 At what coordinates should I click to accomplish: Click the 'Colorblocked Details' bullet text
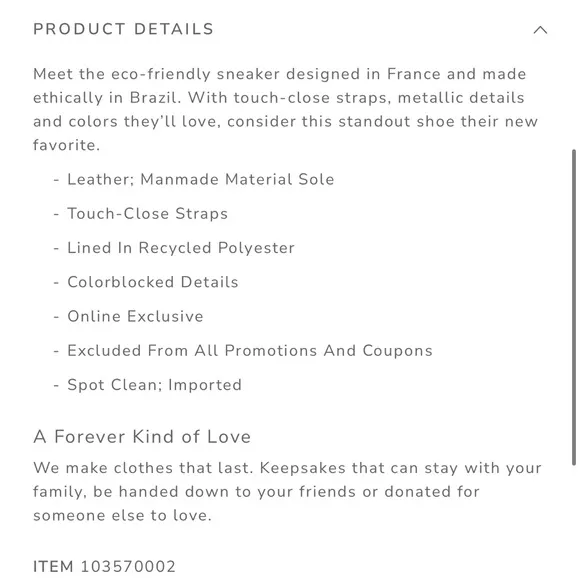click(x=153, y=282)
